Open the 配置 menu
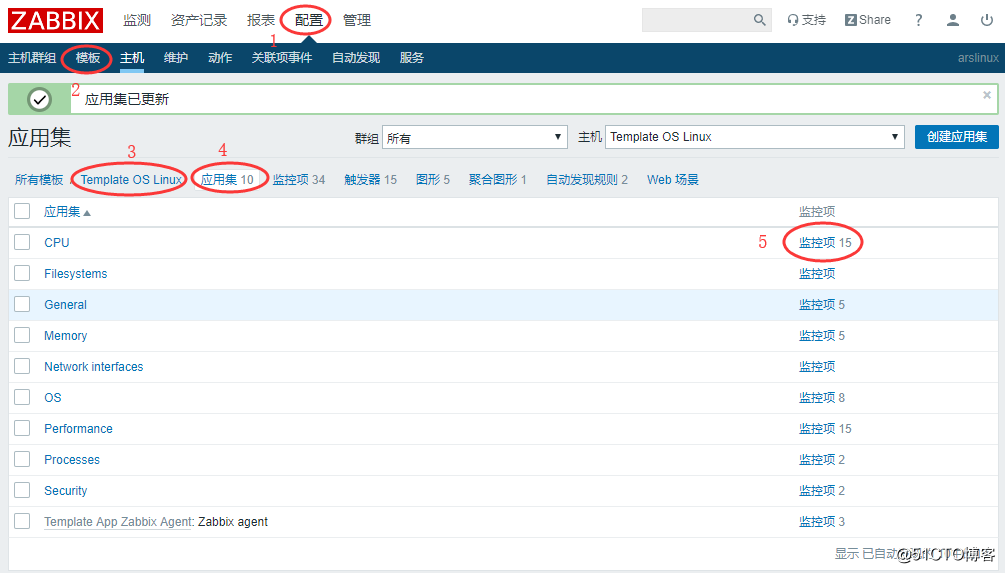Screen dimensions: 1005x573 (x=308, y=21)
